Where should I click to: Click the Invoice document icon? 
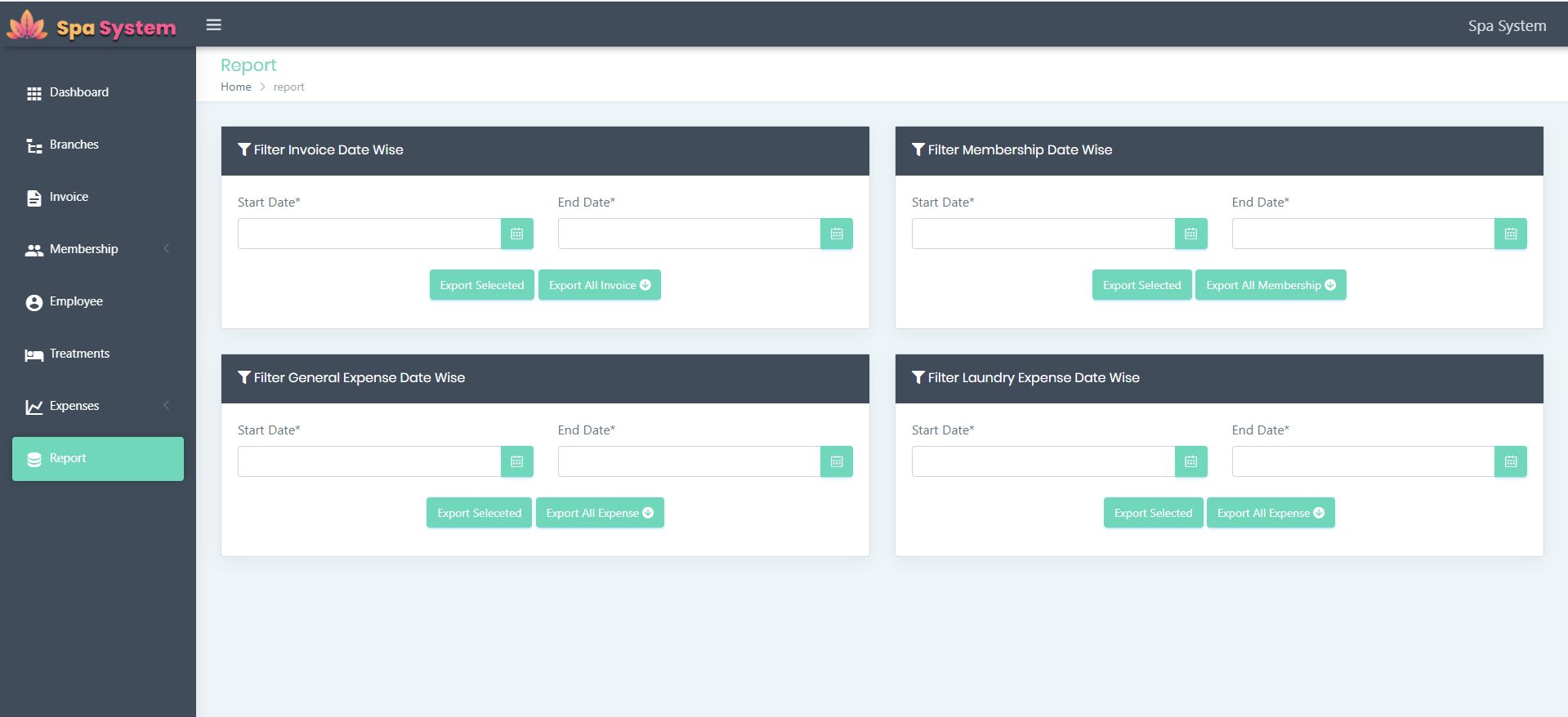[34, 198]
